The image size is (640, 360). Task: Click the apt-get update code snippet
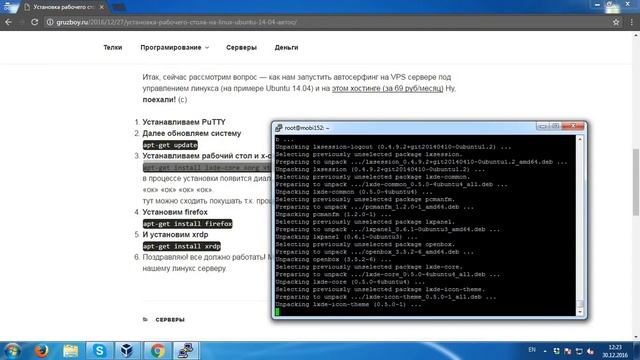pyautogui.click(x=170, y=145)
